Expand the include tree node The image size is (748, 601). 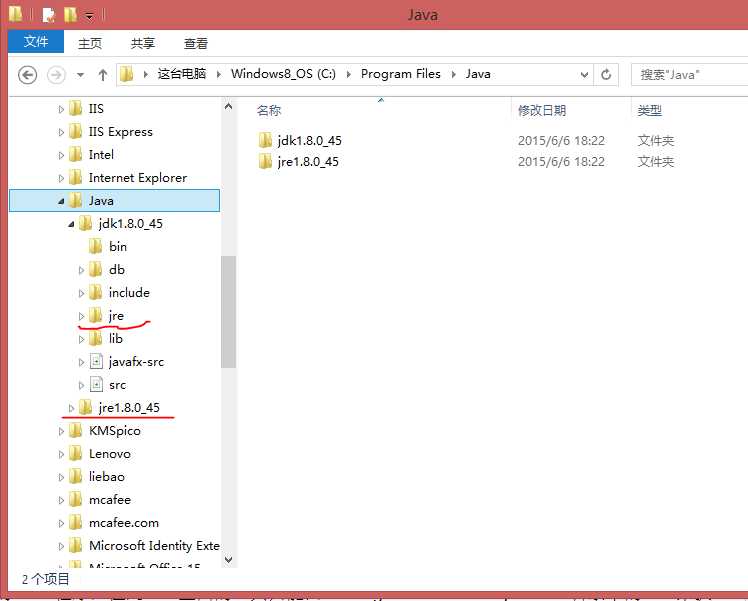81,293
